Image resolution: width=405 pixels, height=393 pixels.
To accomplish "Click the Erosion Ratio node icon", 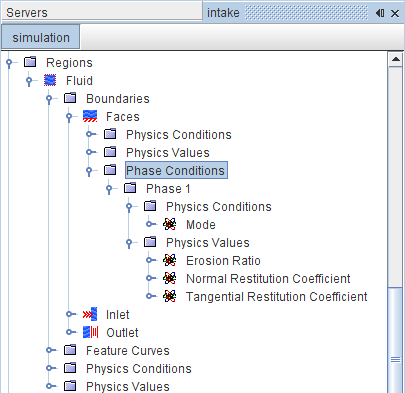I will click(170, 260).
